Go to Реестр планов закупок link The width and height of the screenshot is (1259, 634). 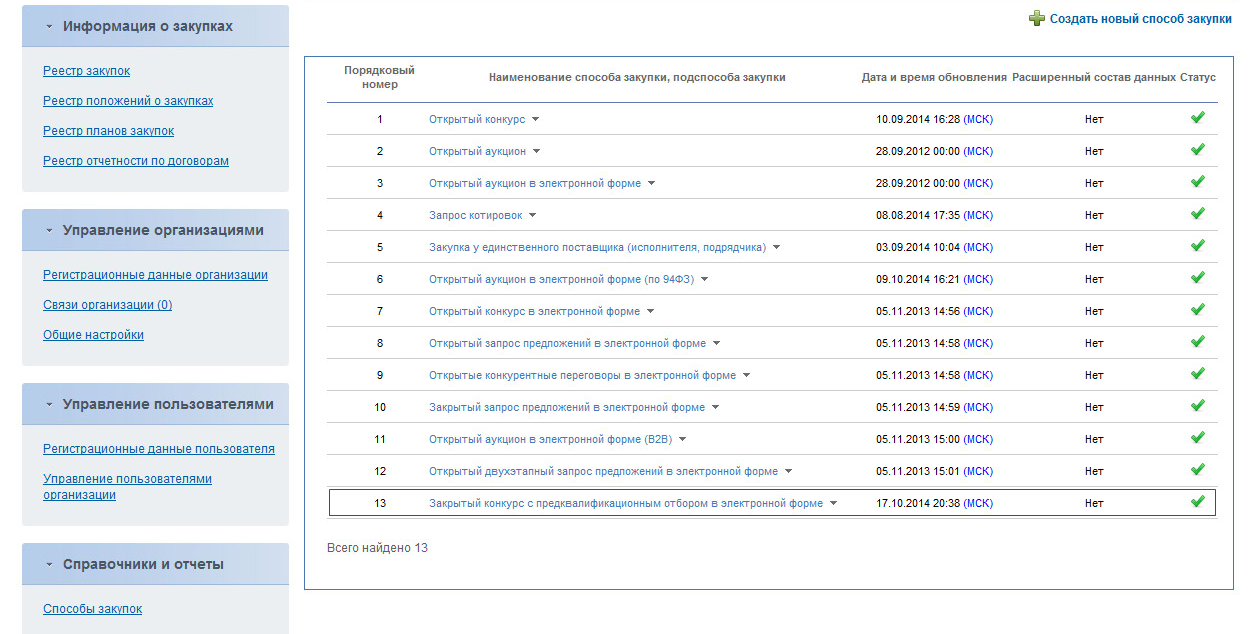coord(108,131)
